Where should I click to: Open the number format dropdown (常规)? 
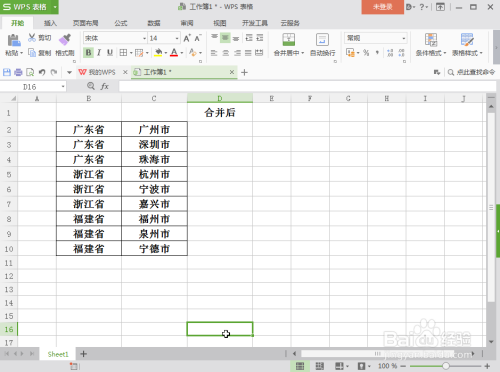click(x=404, y=38)
